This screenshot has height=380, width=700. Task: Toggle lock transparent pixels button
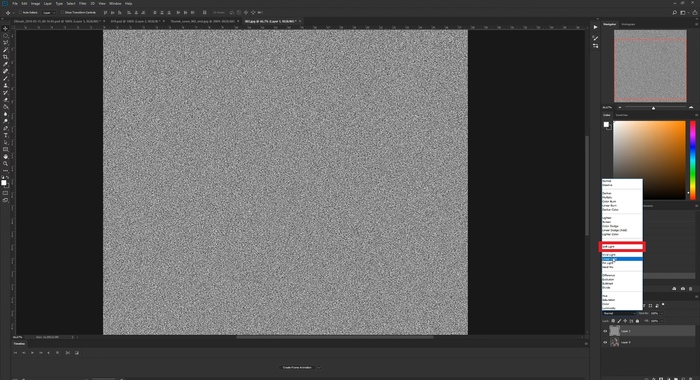(x=613, y=321)
